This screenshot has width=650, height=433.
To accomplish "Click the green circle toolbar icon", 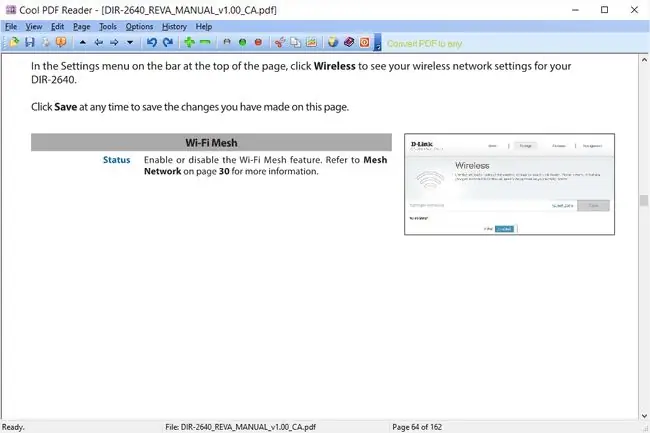I will [x=243, y=42].
